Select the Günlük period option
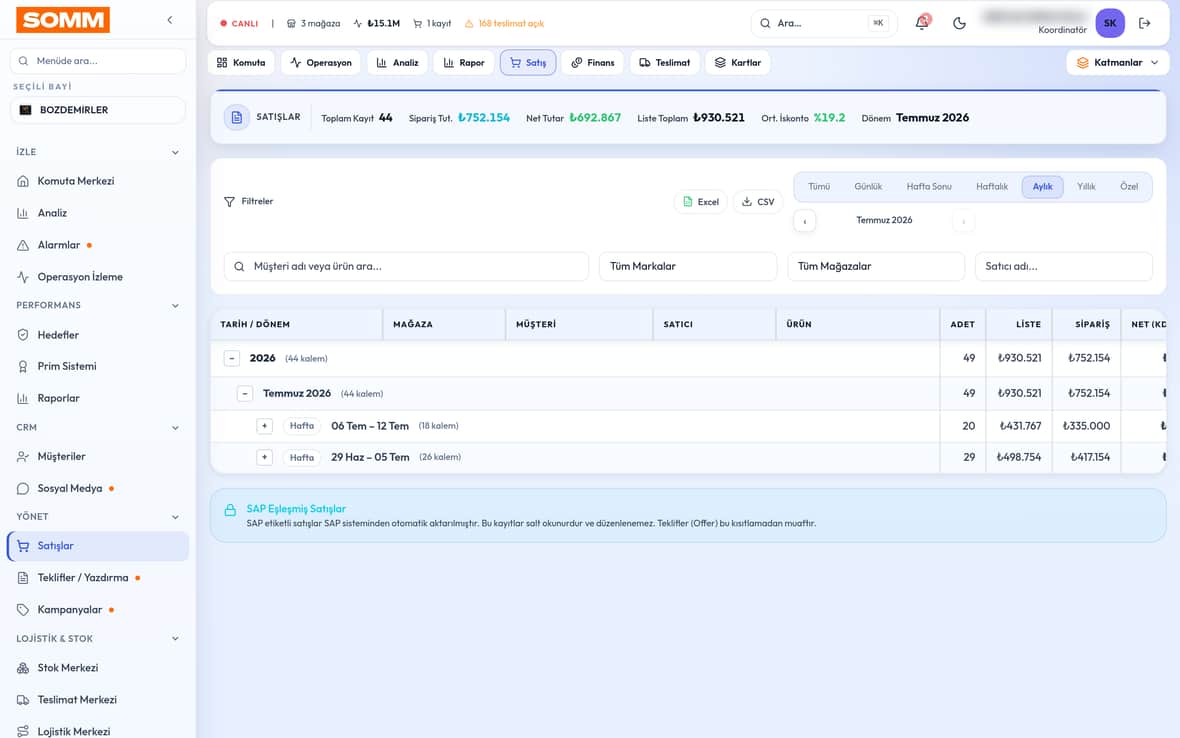The width and height of the screenshot is (1180, 738). [868, 187]
